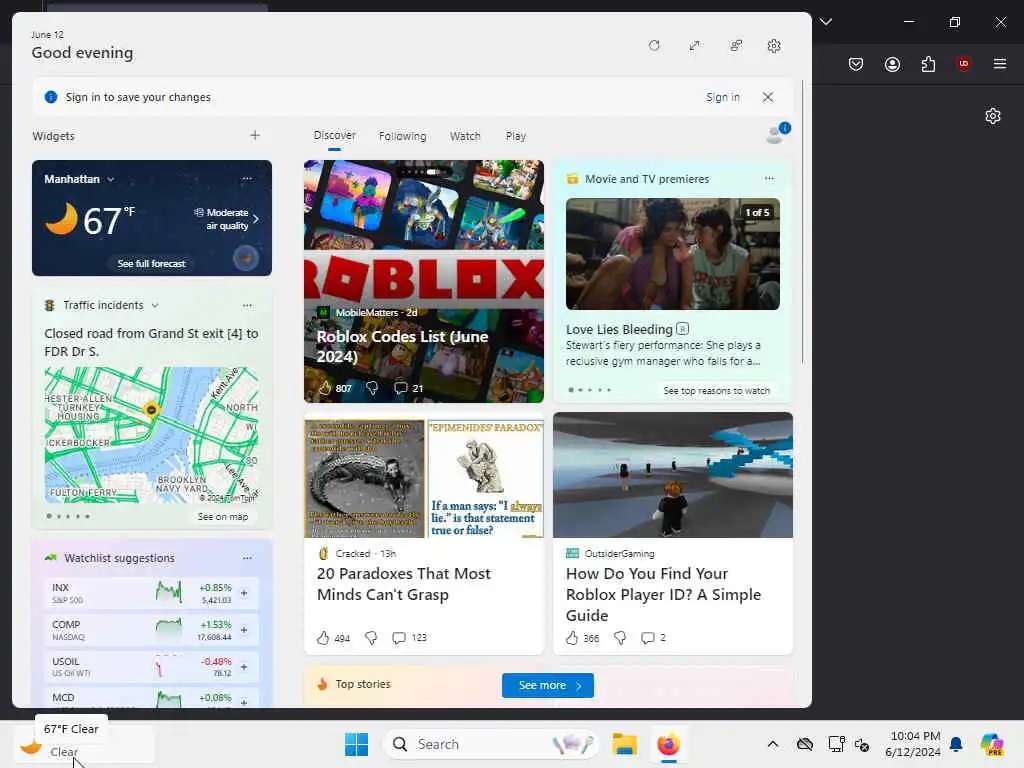Screen dimensions: 1024x768
Task: Open Firefox account icon
Action: [x=892, y=64]
